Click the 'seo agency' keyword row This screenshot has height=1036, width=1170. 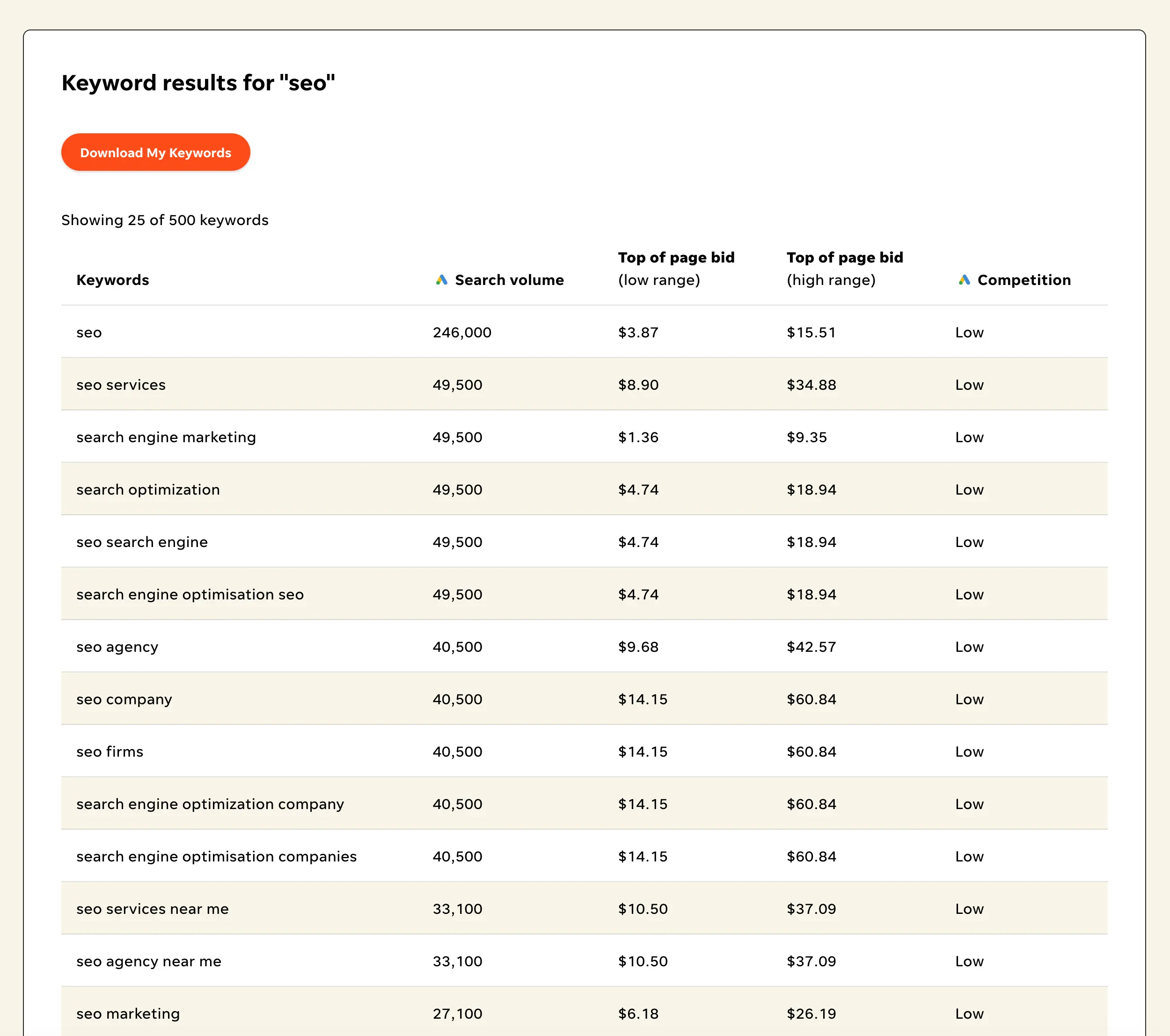click(117, 647)
